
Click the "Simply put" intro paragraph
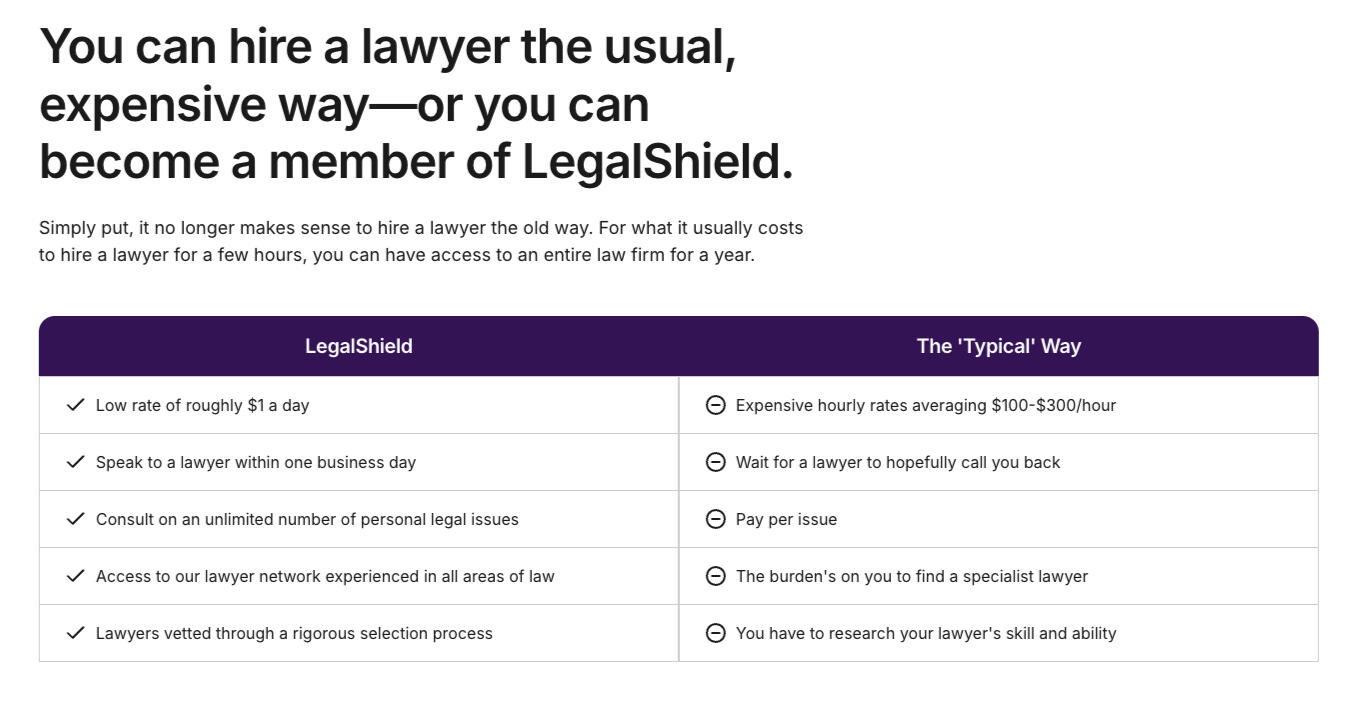click(420, 241)
